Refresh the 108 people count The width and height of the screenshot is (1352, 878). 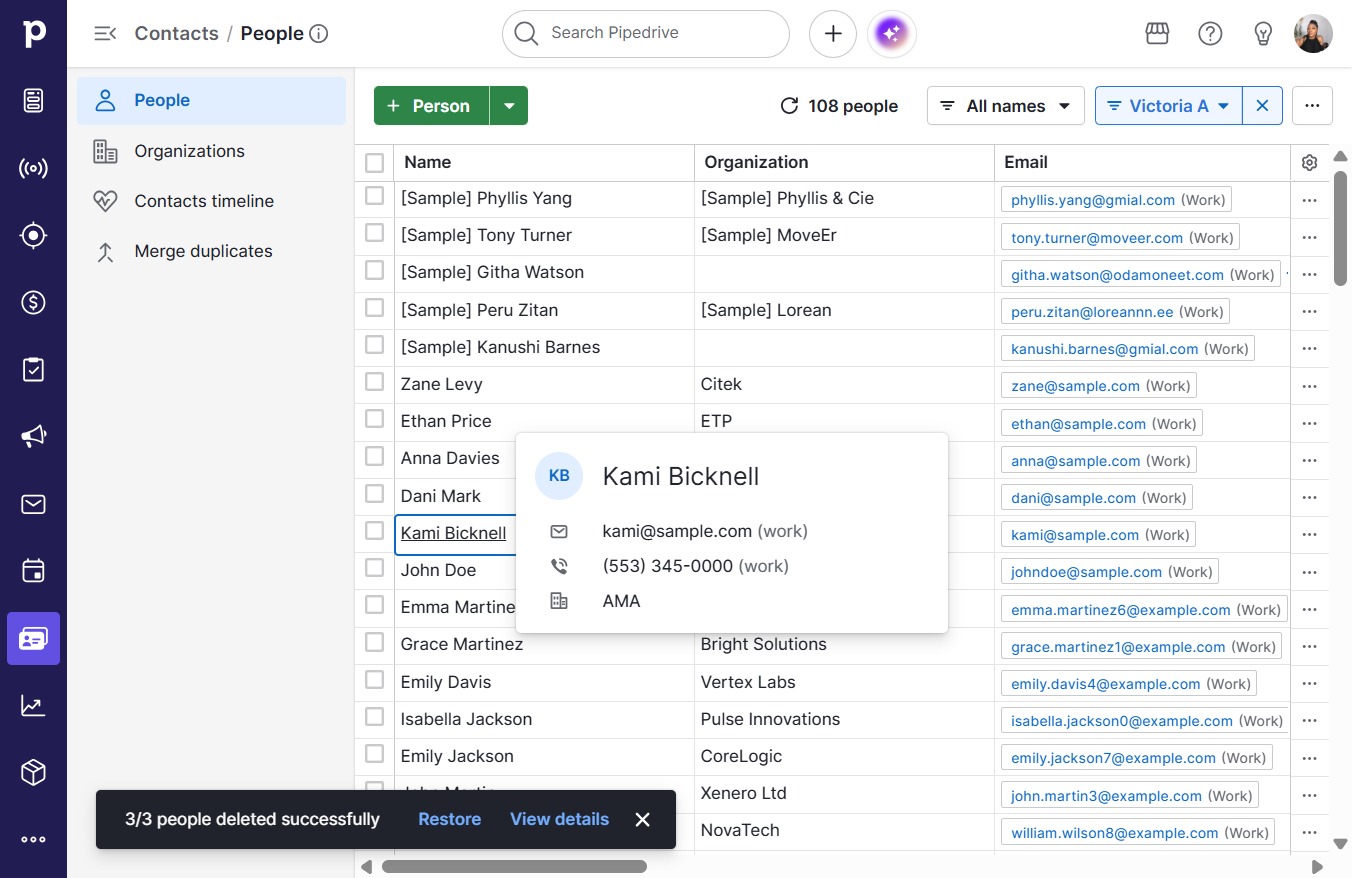pyautogui.click(x=789, y=106)
